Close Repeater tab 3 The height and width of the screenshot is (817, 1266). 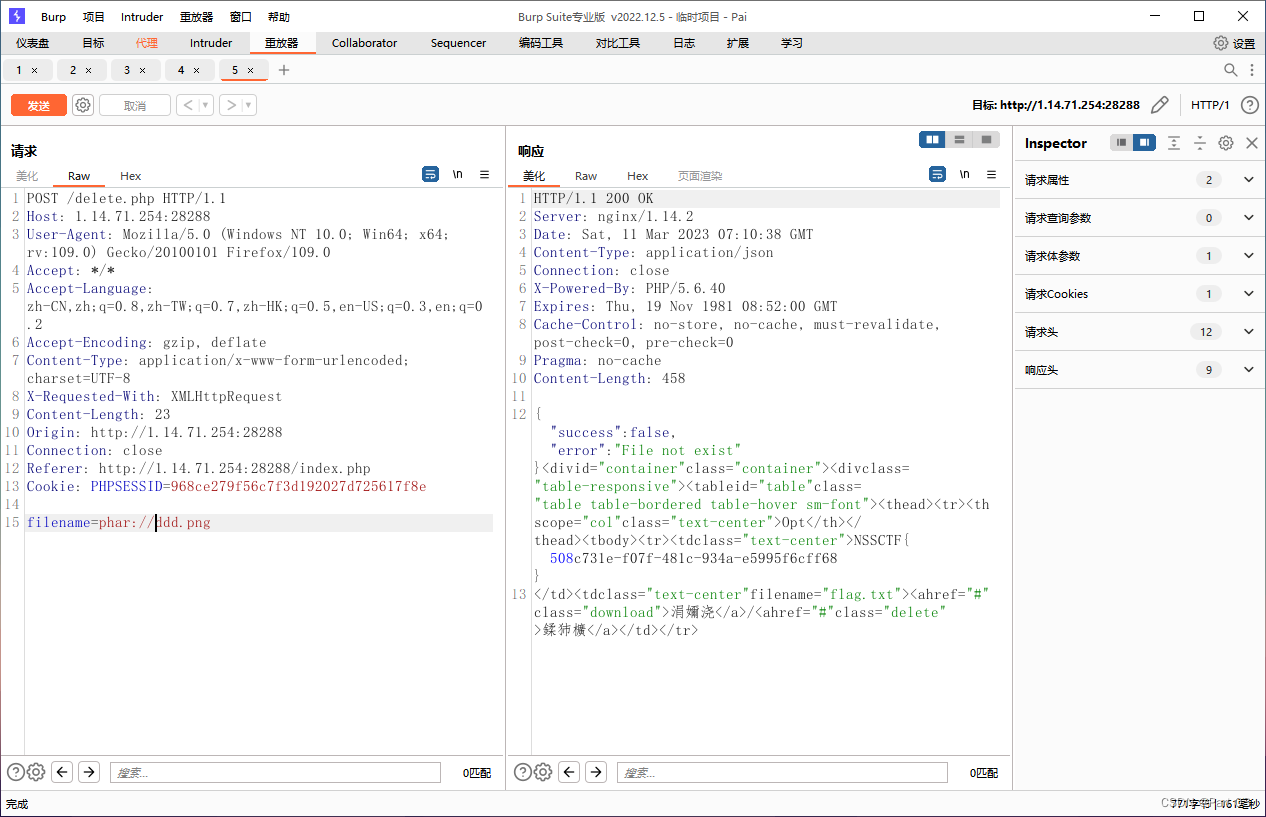coord(143,70)
